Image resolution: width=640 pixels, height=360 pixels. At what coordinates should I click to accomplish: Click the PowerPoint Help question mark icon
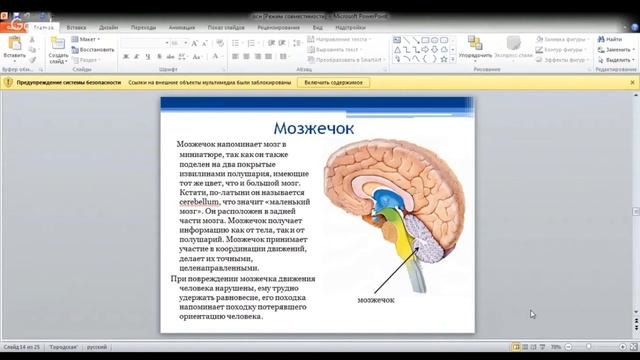point(635,27)
